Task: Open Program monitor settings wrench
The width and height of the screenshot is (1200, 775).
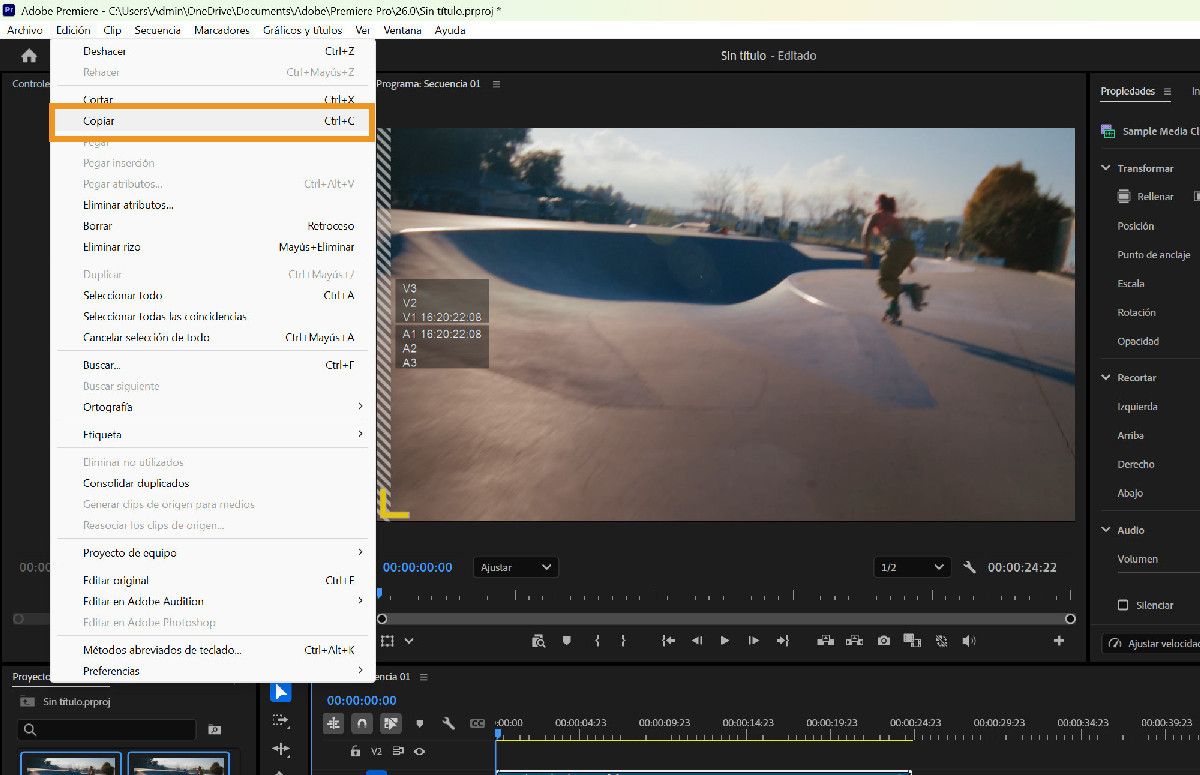Action: point(969,567)
